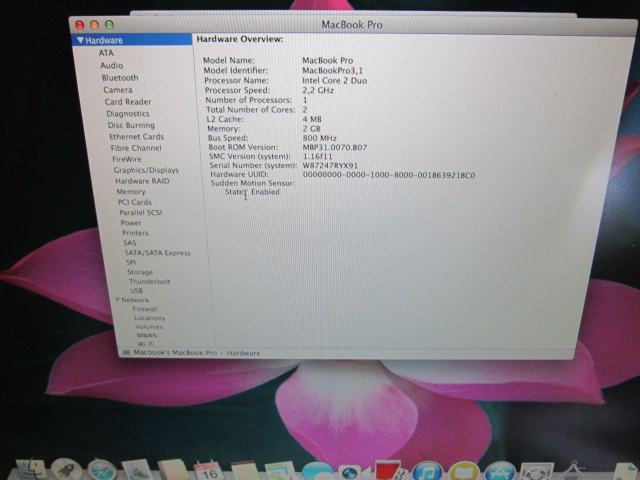Select Thunderbolt in the sidebar
This screenshot has width=640, height=480.
[149, 281]
